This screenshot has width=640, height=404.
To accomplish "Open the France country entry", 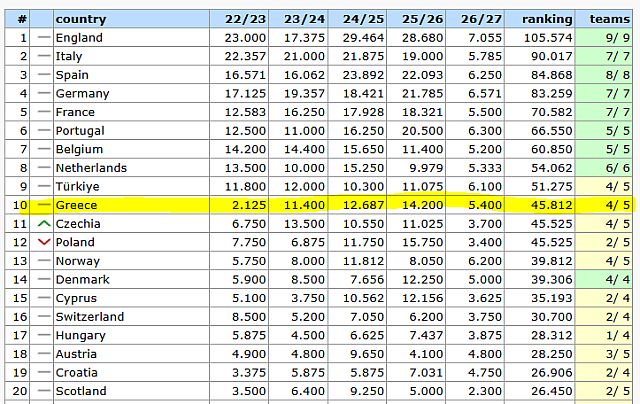I will pyautogui.click(x=75, y=112).
